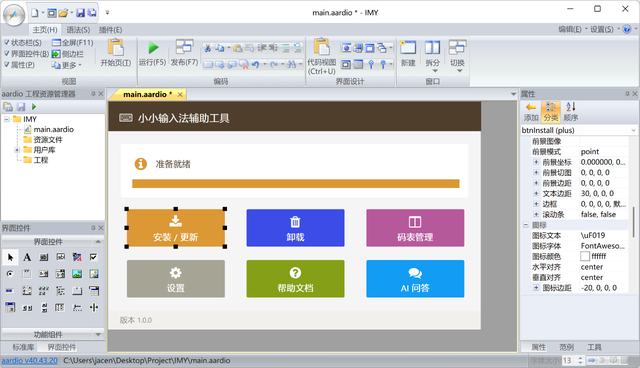
Task: Switch to the 语法(S) ribbon tab
Action: point(78,30)
